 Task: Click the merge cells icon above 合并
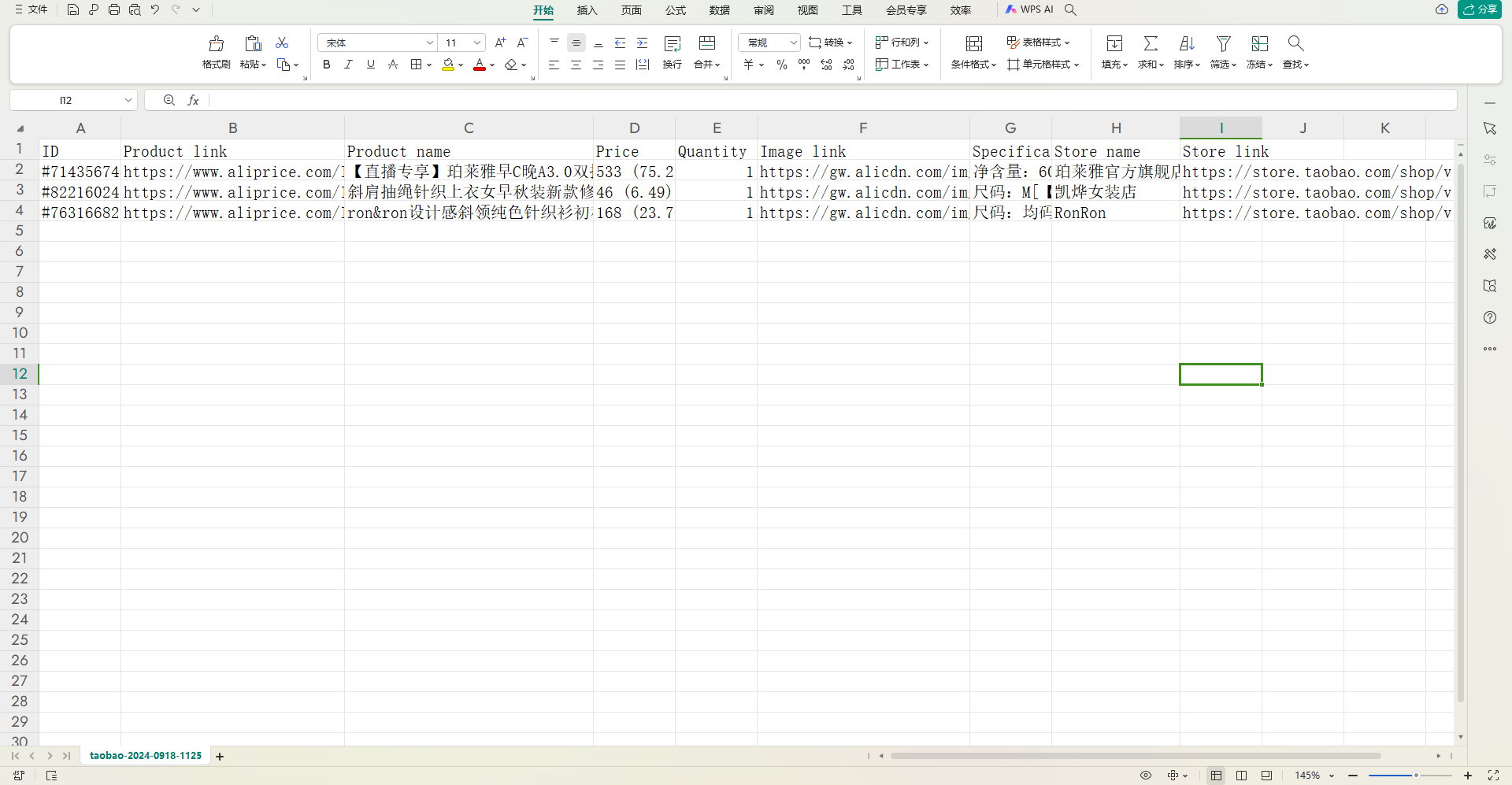tap(707, 43)
